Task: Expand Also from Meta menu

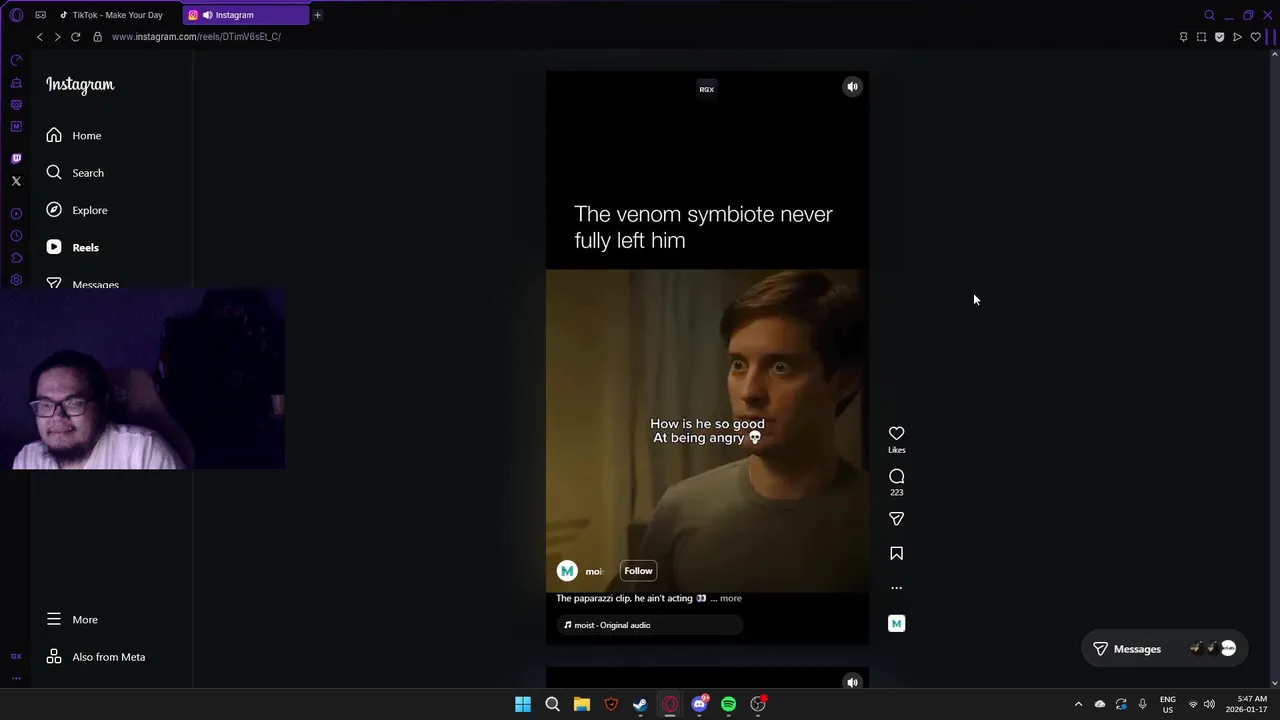Action: coord(96,657)
